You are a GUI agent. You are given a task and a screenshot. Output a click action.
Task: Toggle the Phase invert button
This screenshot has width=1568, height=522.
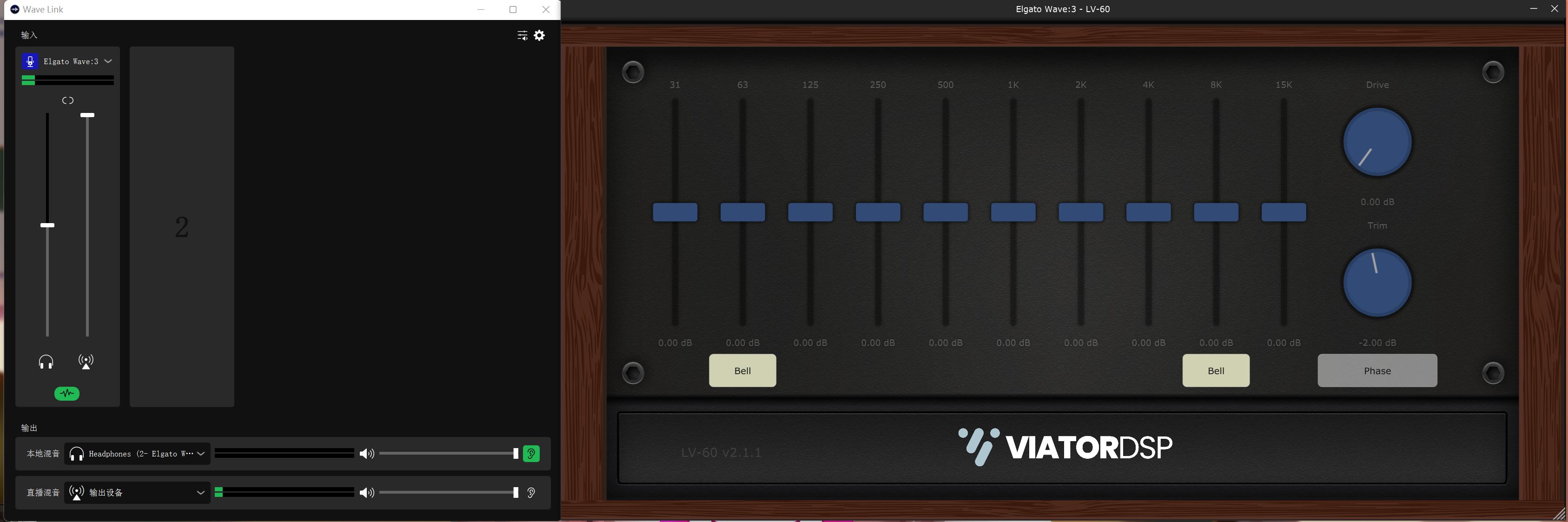click(x=1377, y=370)
